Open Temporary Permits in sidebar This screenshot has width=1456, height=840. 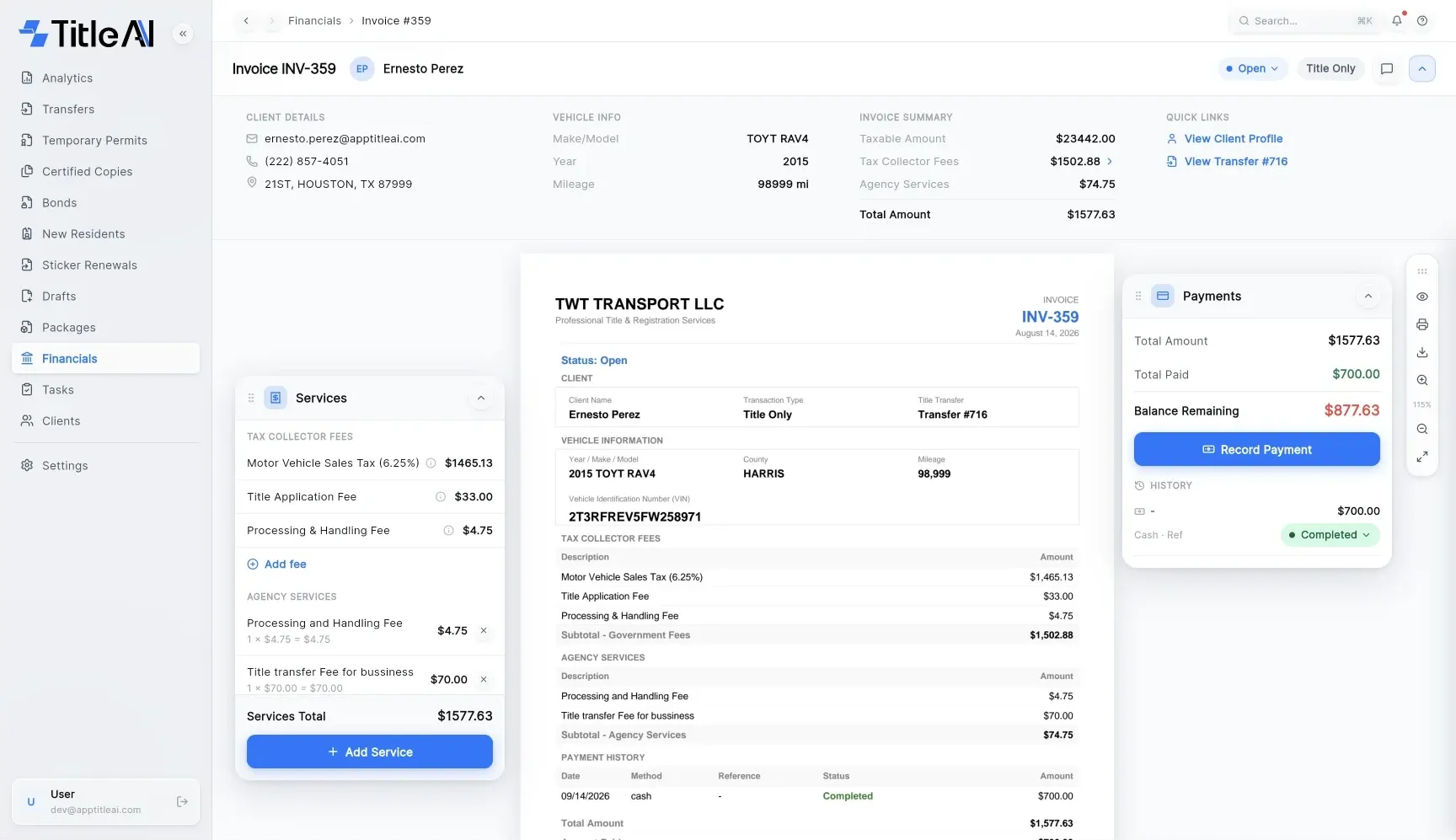coord(105,140)
